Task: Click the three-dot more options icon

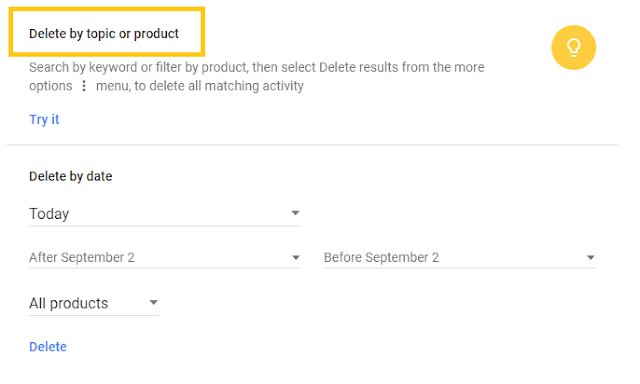Action: click(84, 86)
